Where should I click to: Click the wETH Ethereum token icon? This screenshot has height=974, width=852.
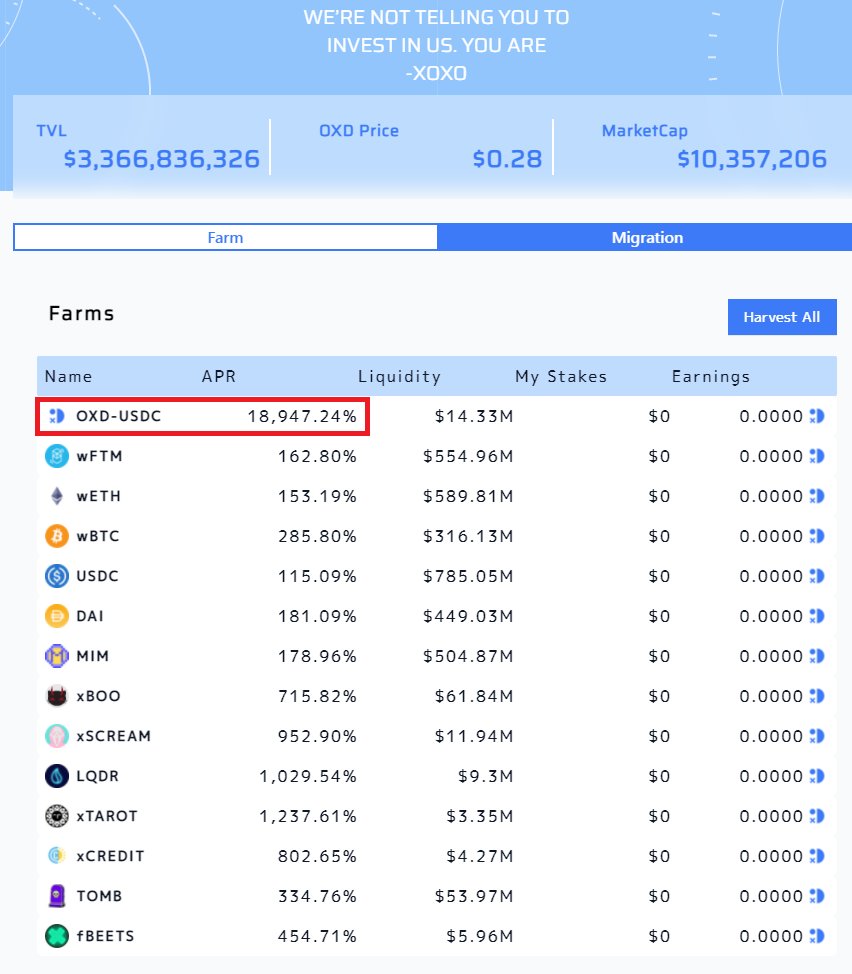tap(57, 496)
